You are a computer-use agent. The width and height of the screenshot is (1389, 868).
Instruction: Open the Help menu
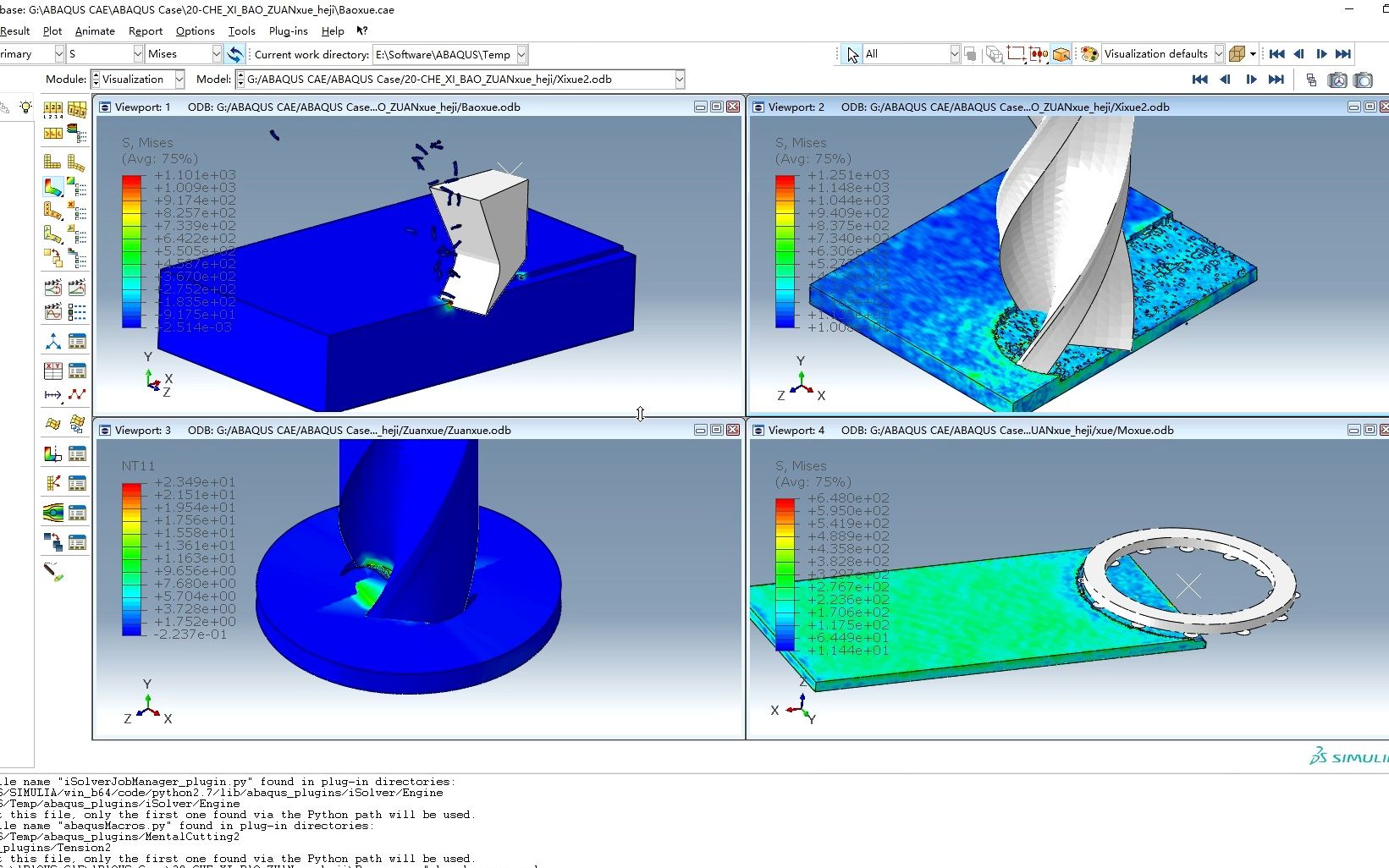coord(333,31)
